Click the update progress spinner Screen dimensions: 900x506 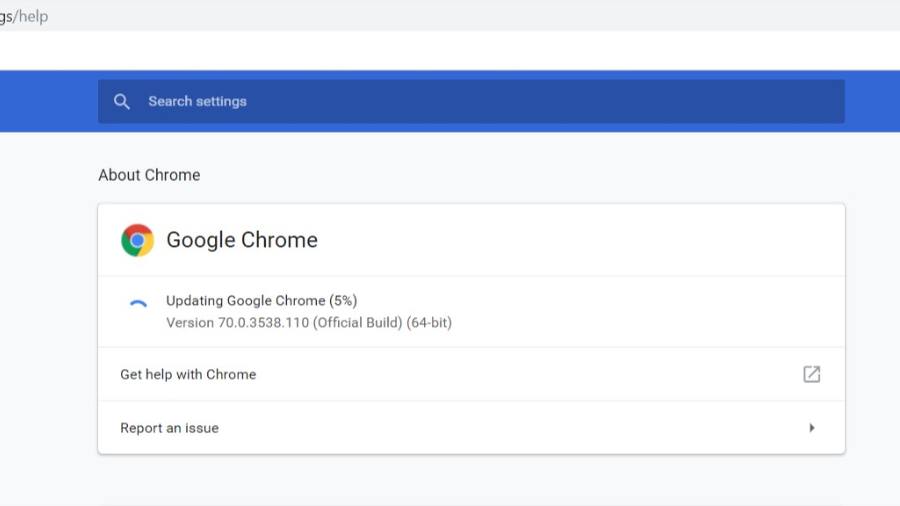[x=138, y=304]
